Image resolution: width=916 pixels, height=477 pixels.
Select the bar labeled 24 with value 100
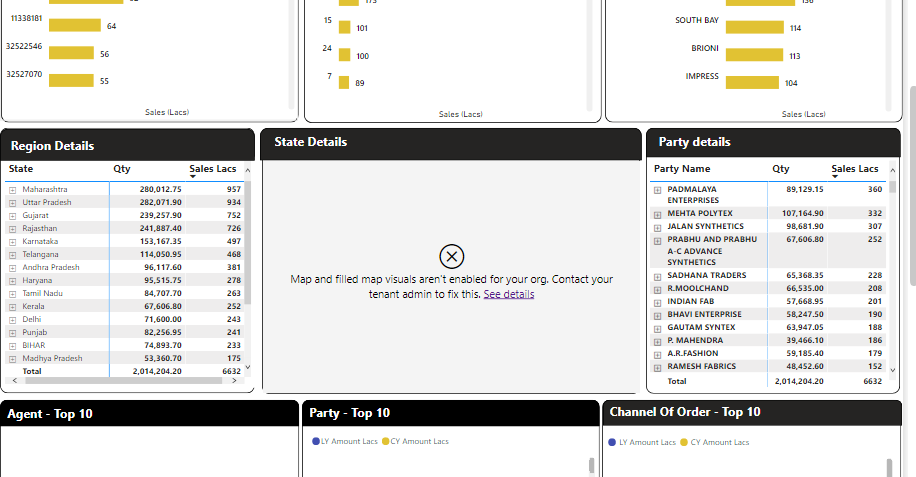[x=345, y=55]
